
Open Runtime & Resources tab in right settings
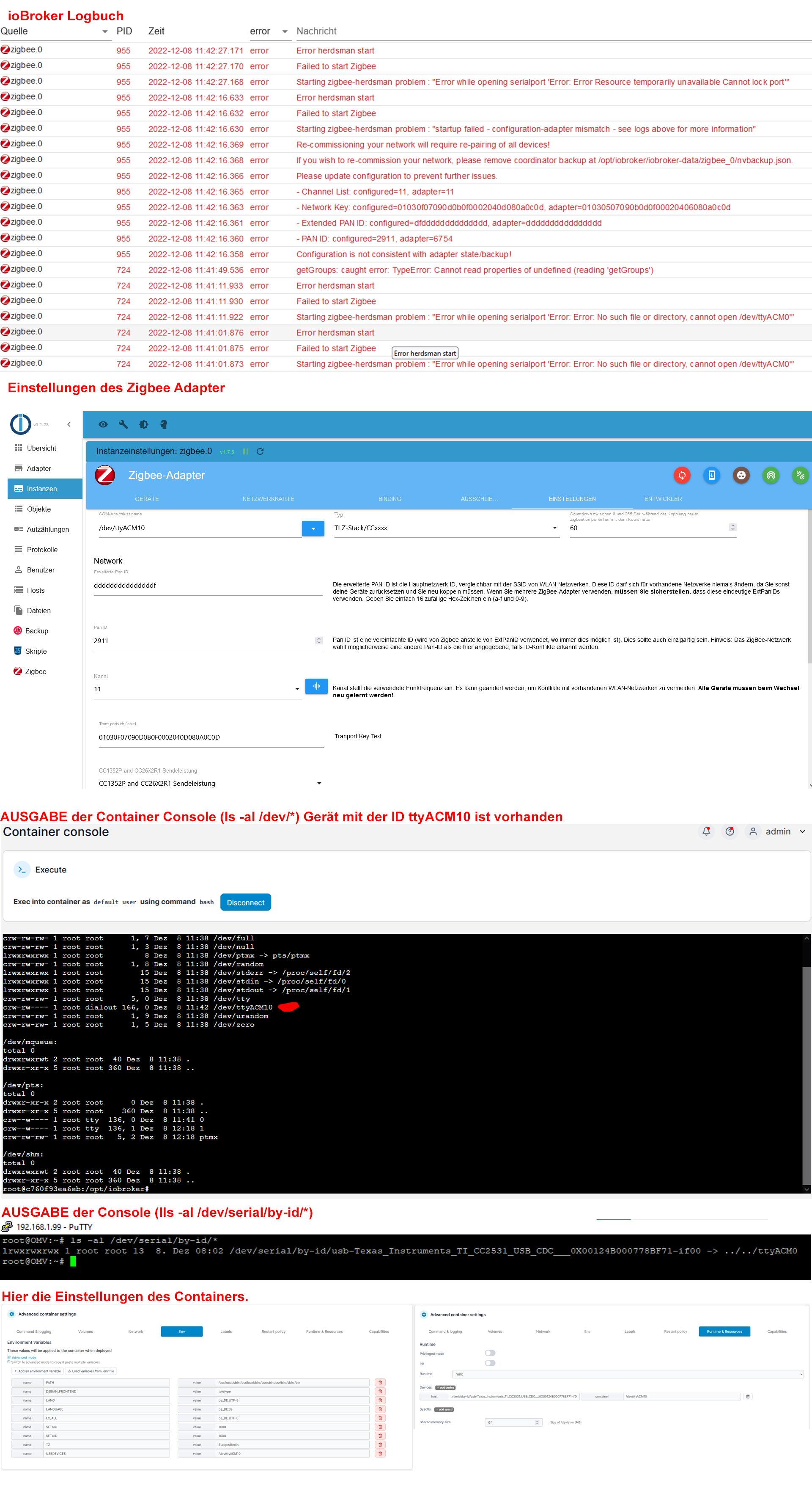coord(724,1332)
